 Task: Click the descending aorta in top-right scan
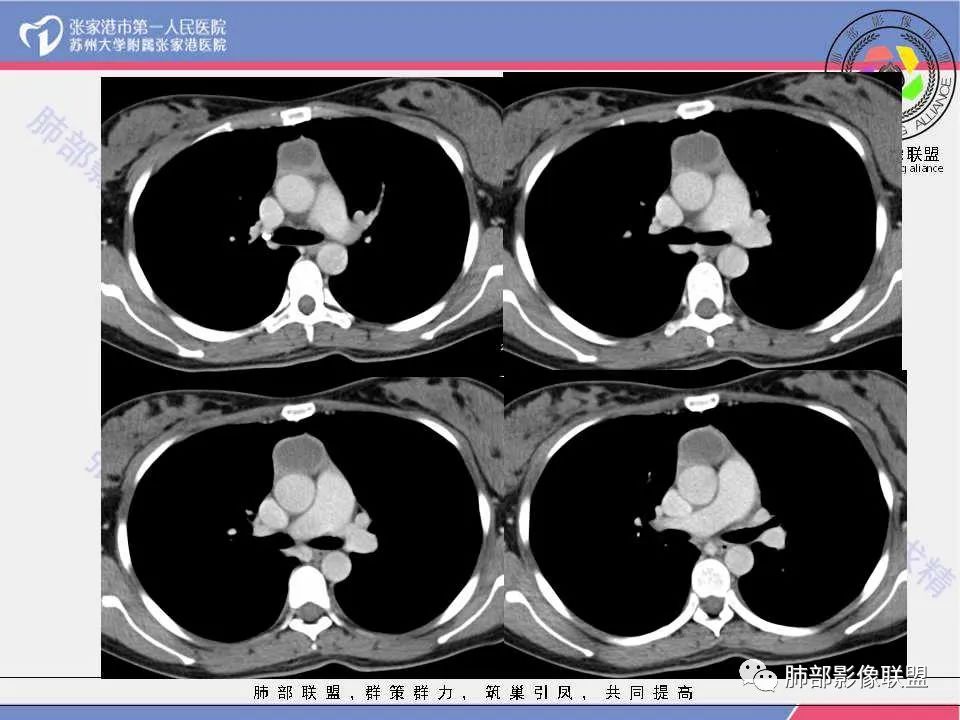click(733, 261)
